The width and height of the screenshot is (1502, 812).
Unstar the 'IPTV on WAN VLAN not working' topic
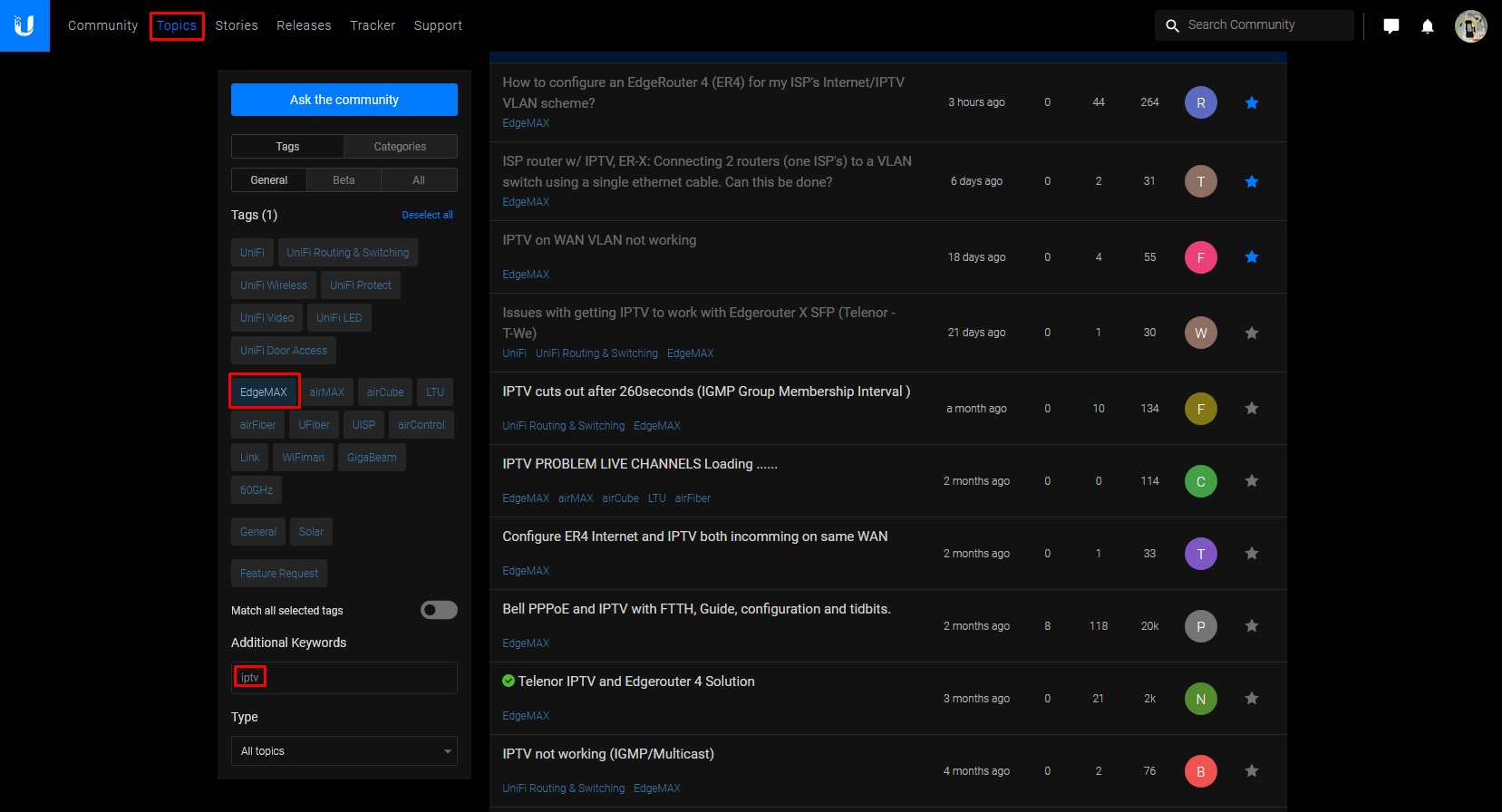pyautogui.click(x=1251, y=257)
